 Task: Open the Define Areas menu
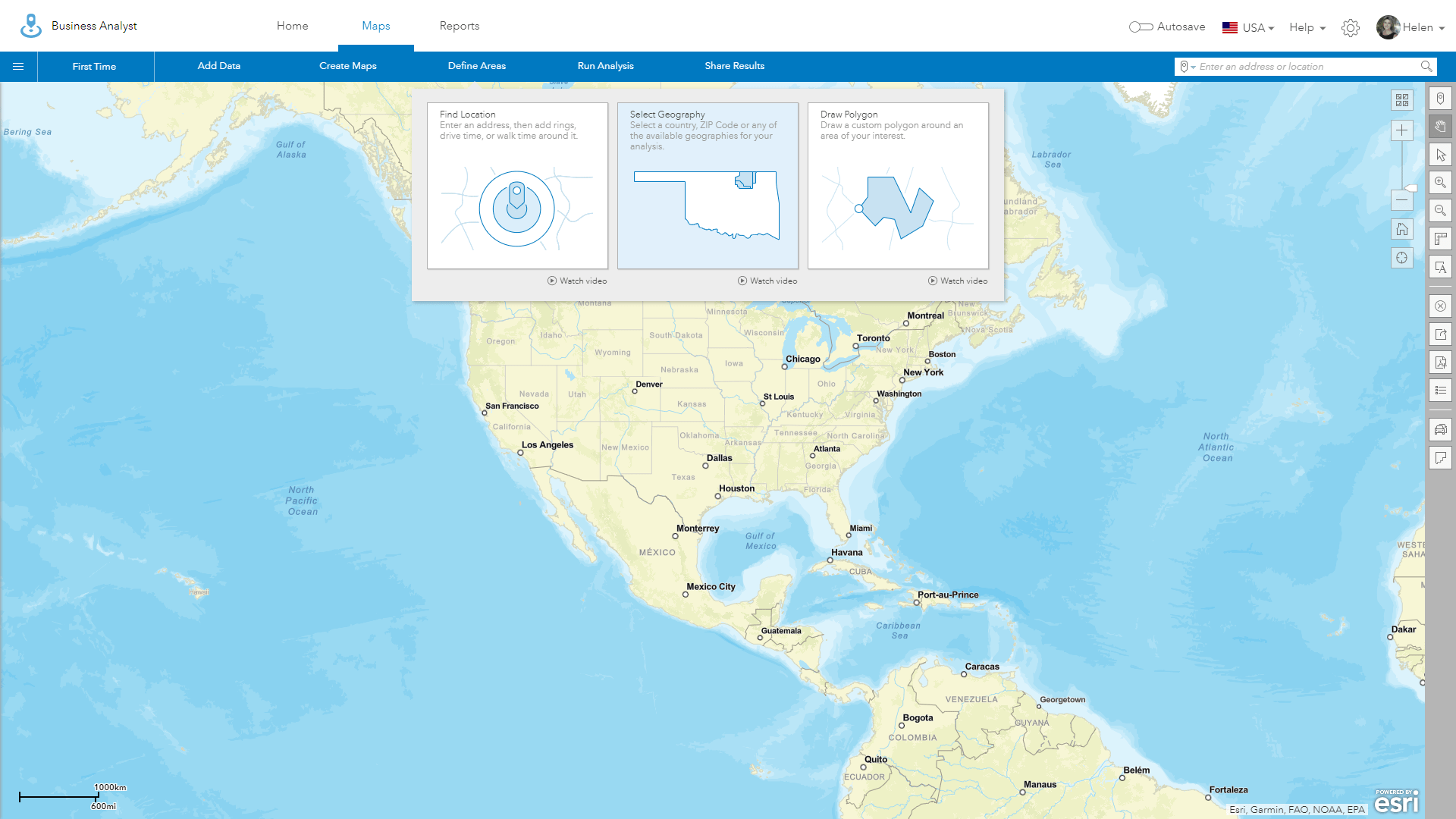(x=477, y=67)
